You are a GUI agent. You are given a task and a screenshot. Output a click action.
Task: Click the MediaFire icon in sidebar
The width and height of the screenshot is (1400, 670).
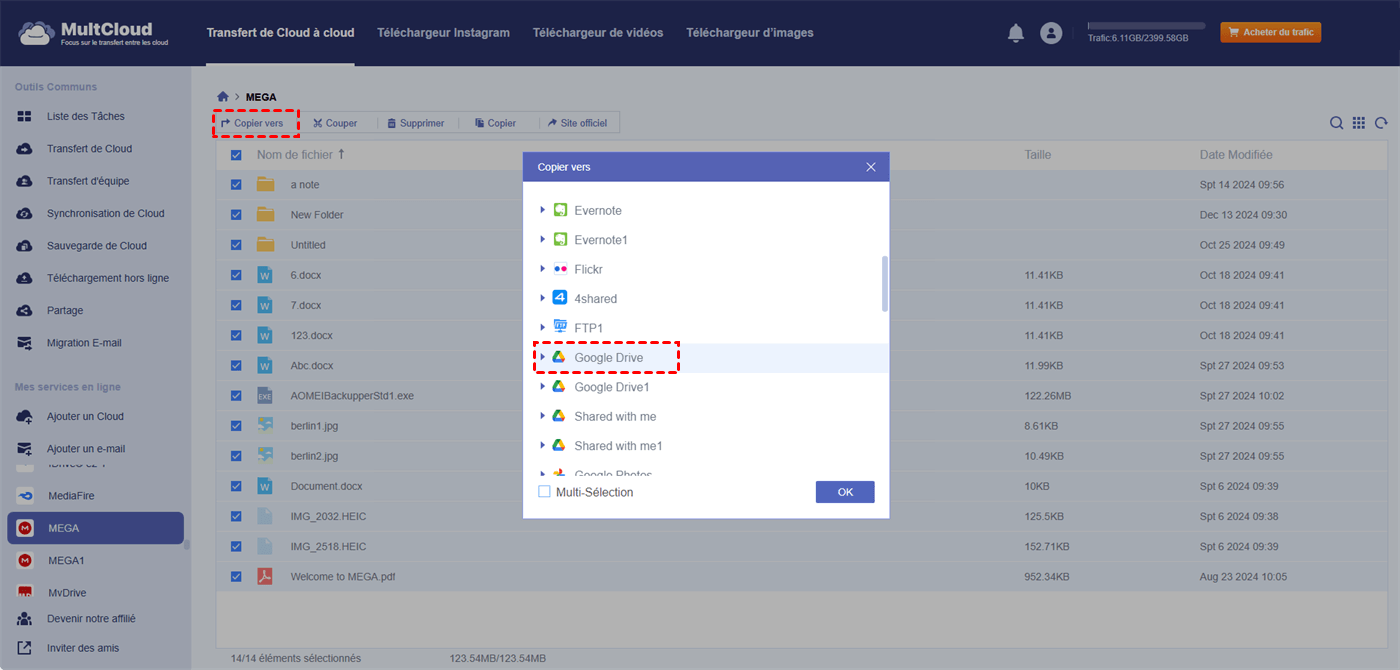[25, 496]
